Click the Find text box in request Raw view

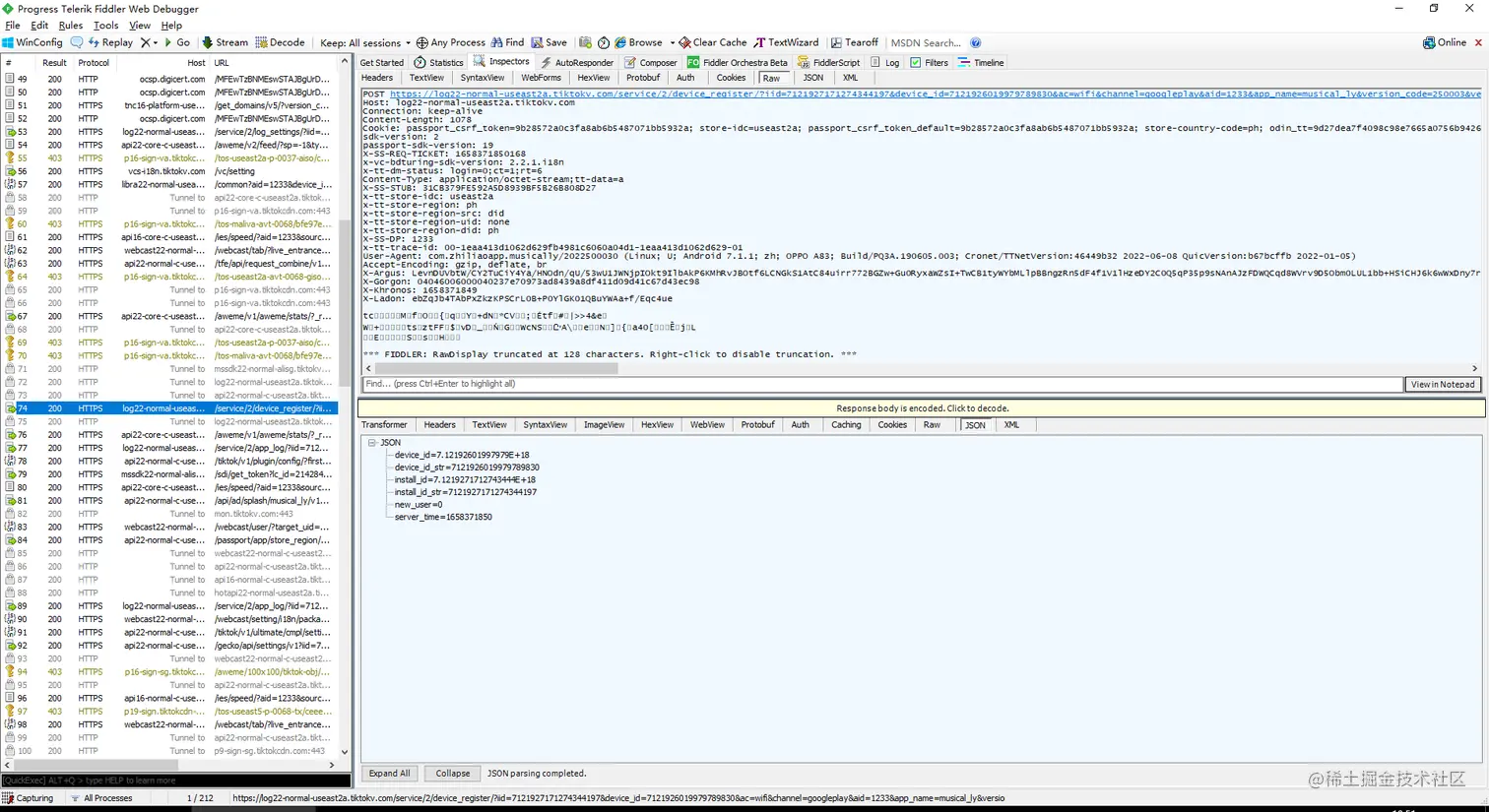(x=882, y=384)
